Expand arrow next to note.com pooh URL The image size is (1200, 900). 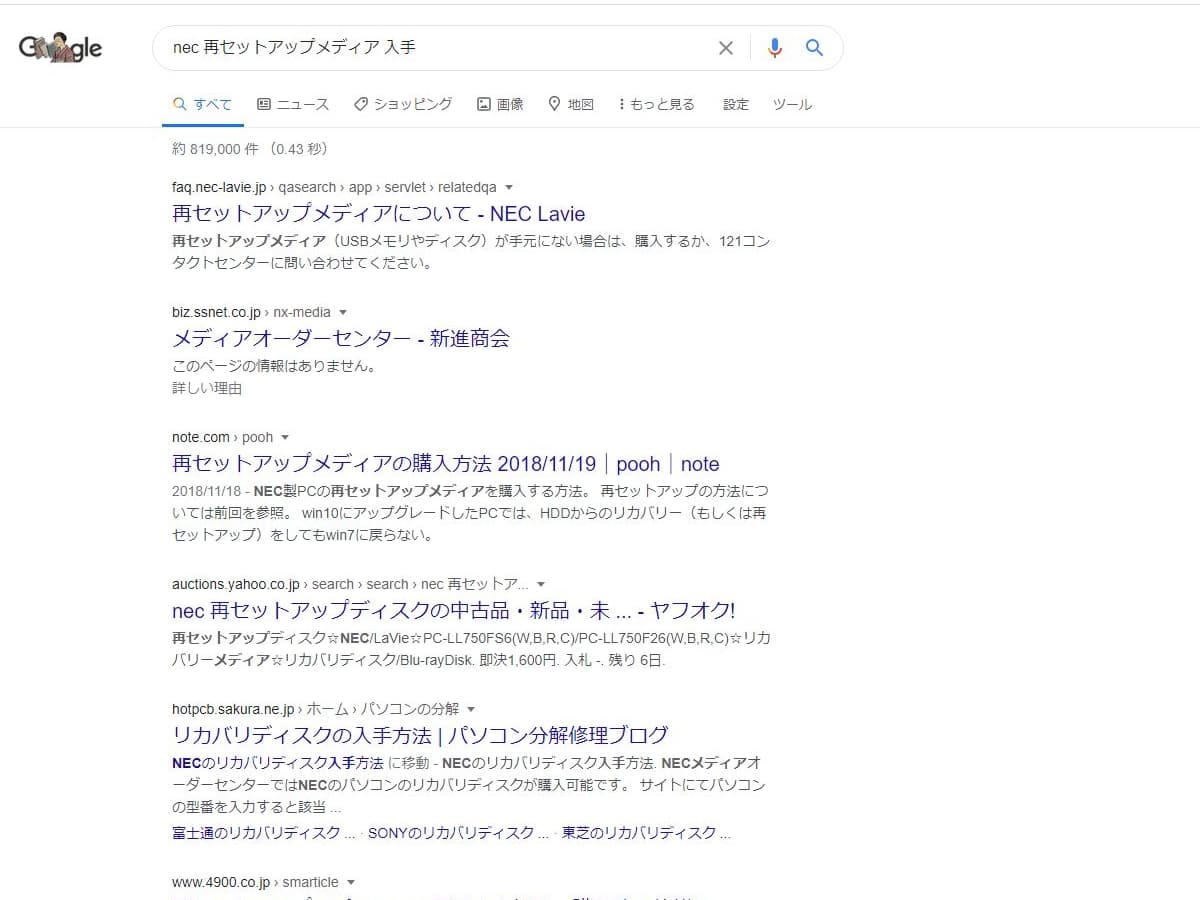[x=285, y=438]
